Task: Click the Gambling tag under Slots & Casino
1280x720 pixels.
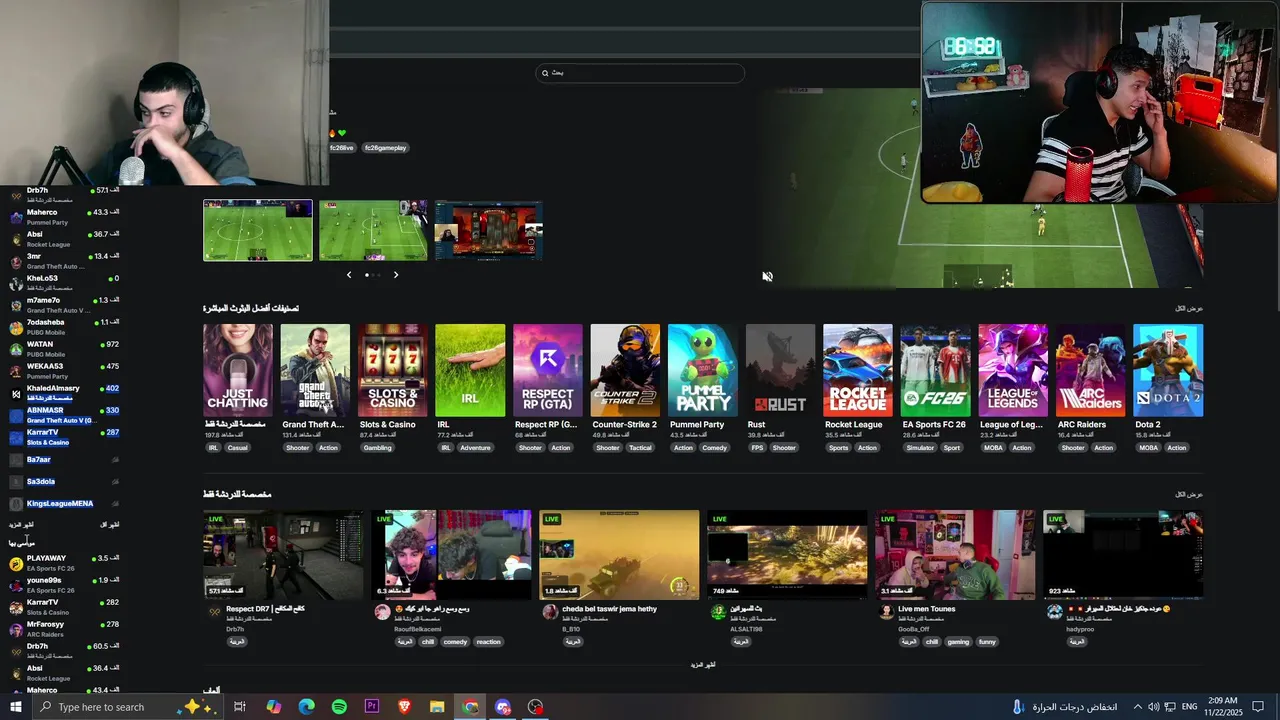Action: [x=378, y=448]
